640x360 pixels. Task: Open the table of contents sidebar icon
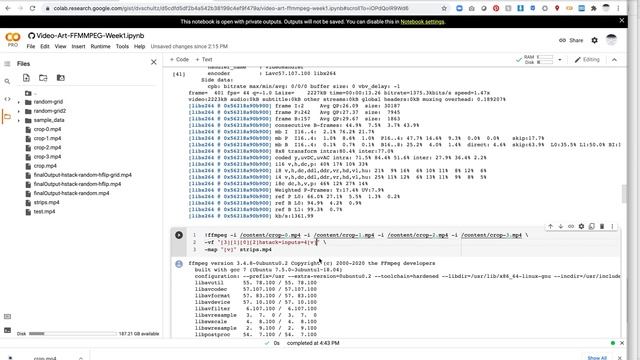7,64
